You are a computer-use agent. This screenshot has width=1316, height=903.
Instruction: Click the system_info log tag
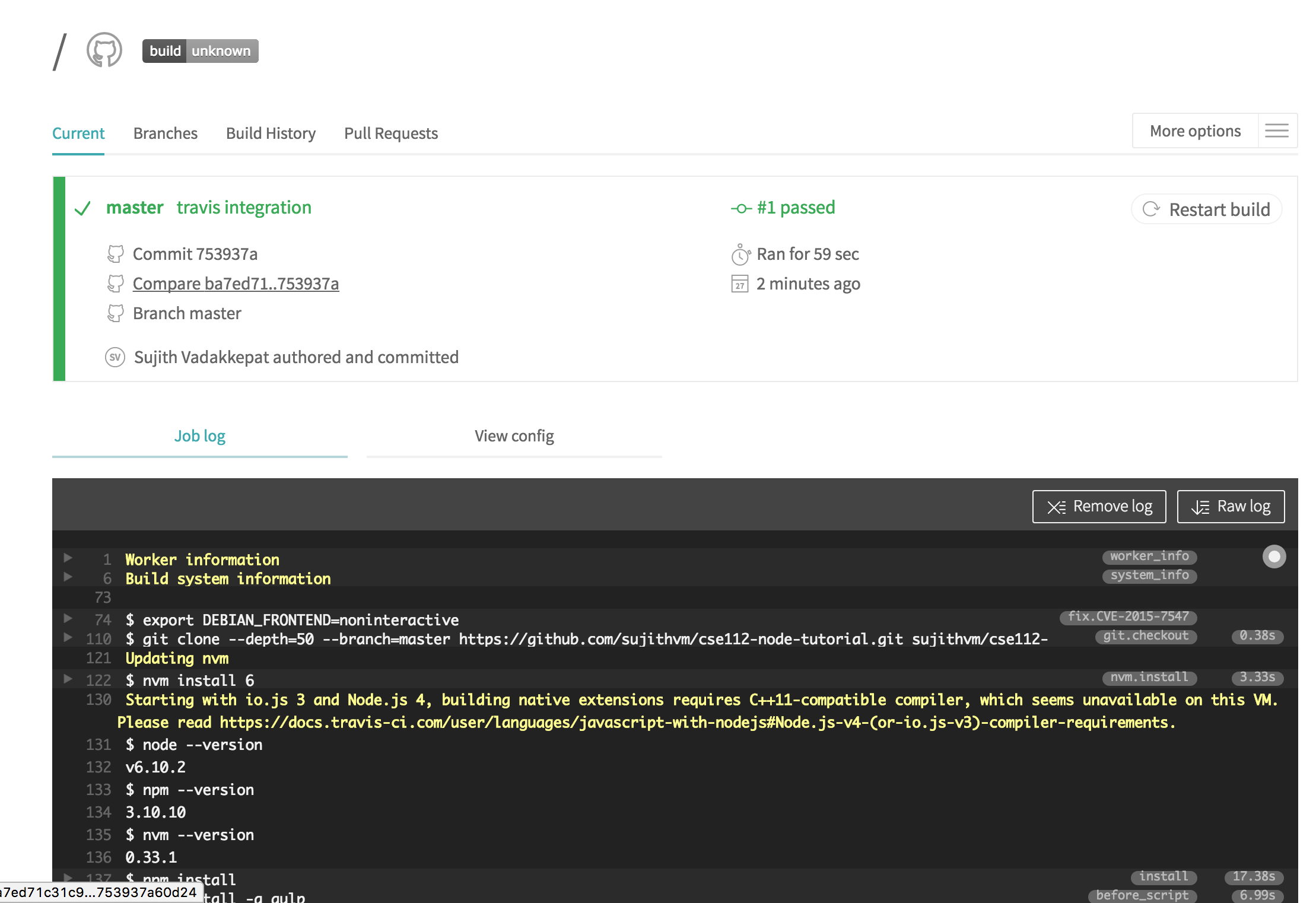[x=1149, y=575]
